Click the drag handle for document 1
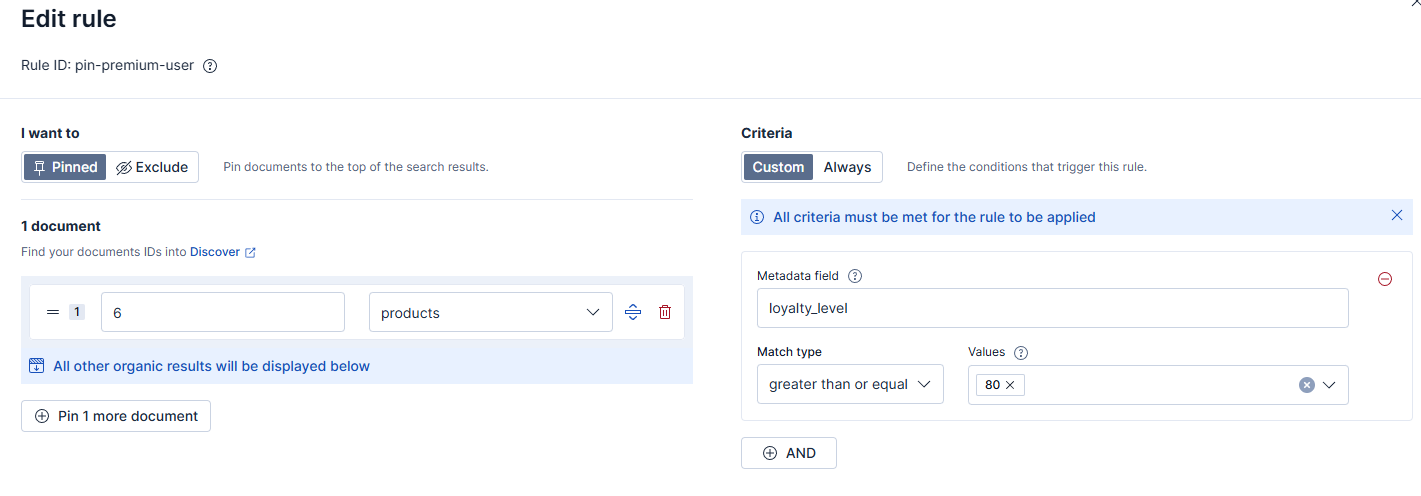This screenshot has width=1421, height=496. click(53, 312)
